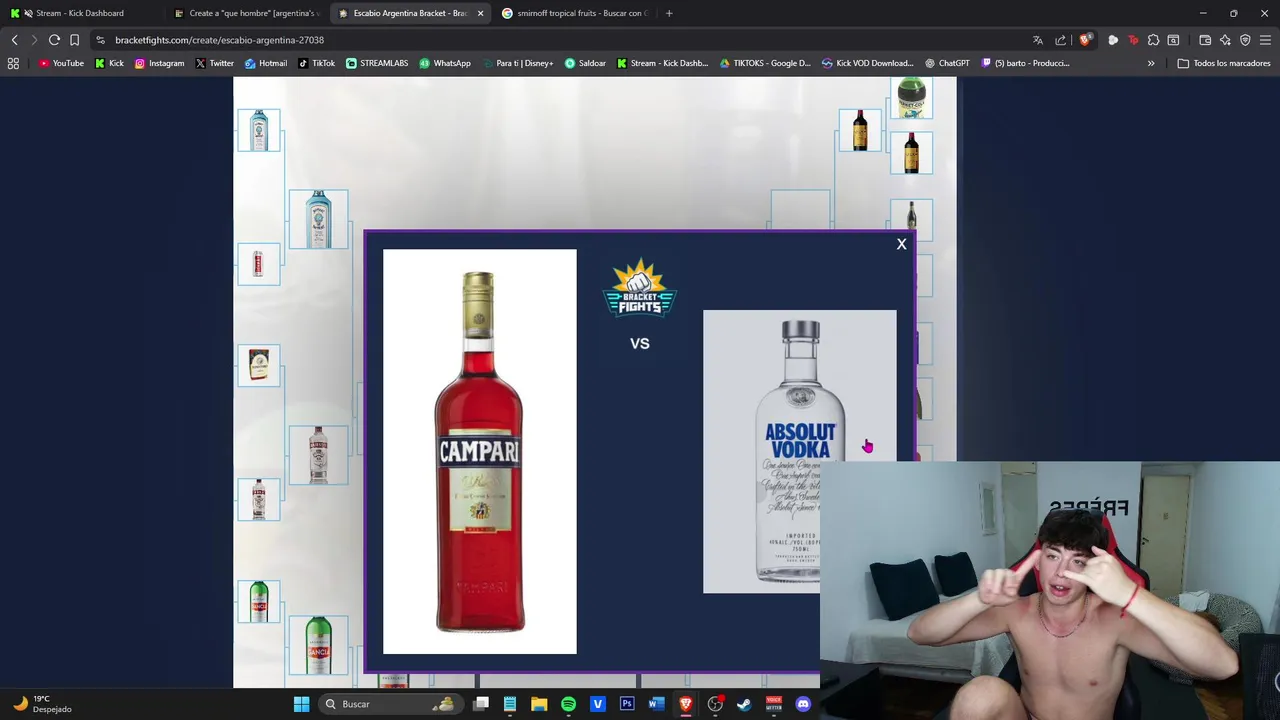Open the Para ti | Disney+ bookmark
The image size is (1280, 720).
tap(517, 63)
